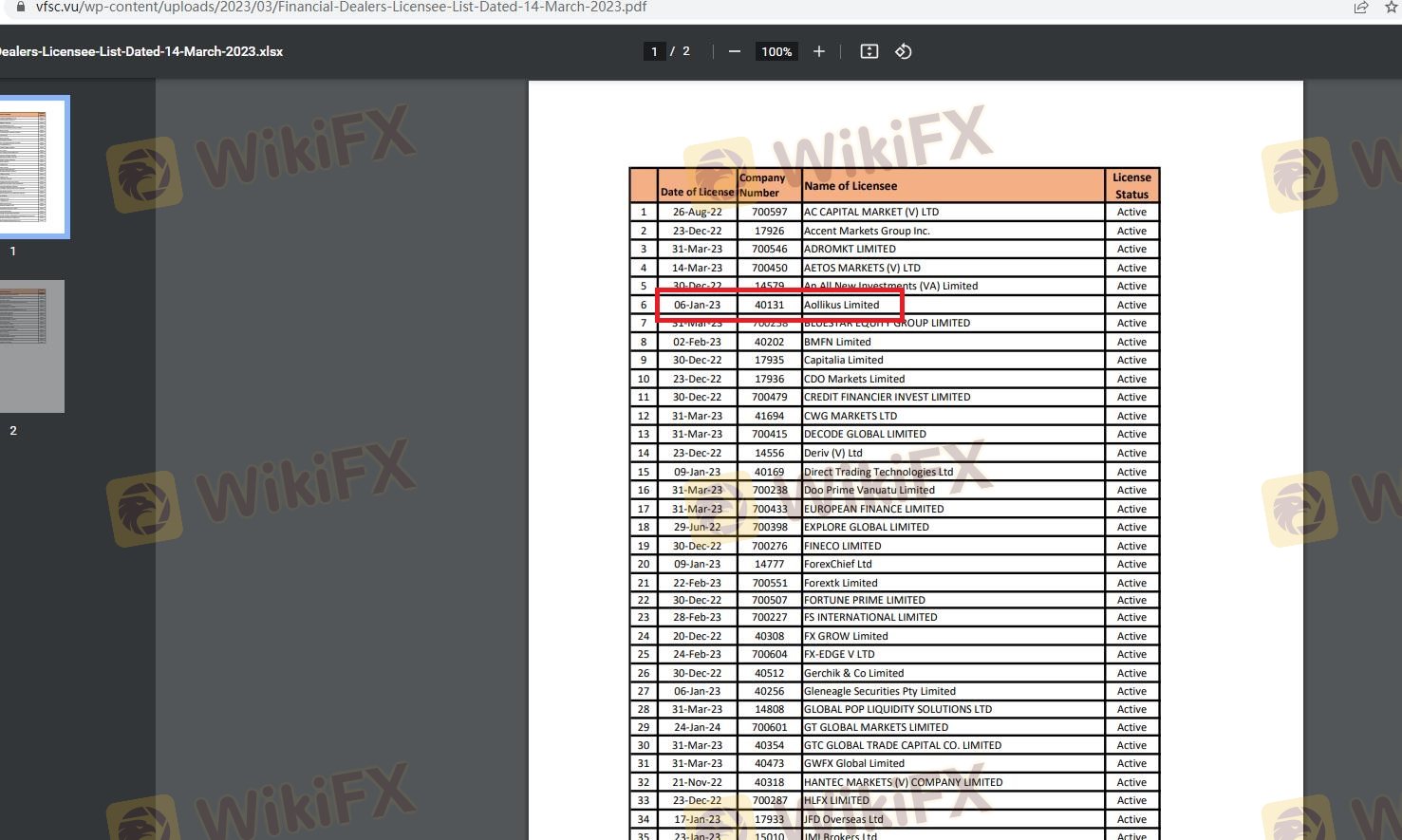1402x840 pixels.
Task: Toggle the fit to page button
Action: pos(869,51)
